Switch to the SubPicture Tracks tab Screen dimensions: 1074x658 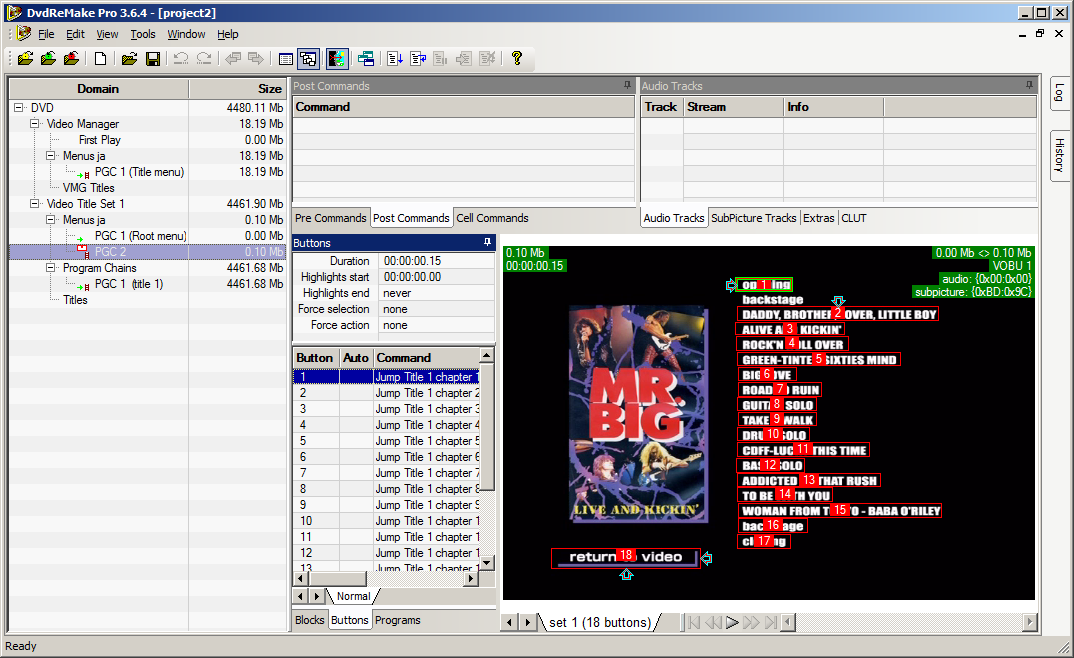[x=753, y=218]
